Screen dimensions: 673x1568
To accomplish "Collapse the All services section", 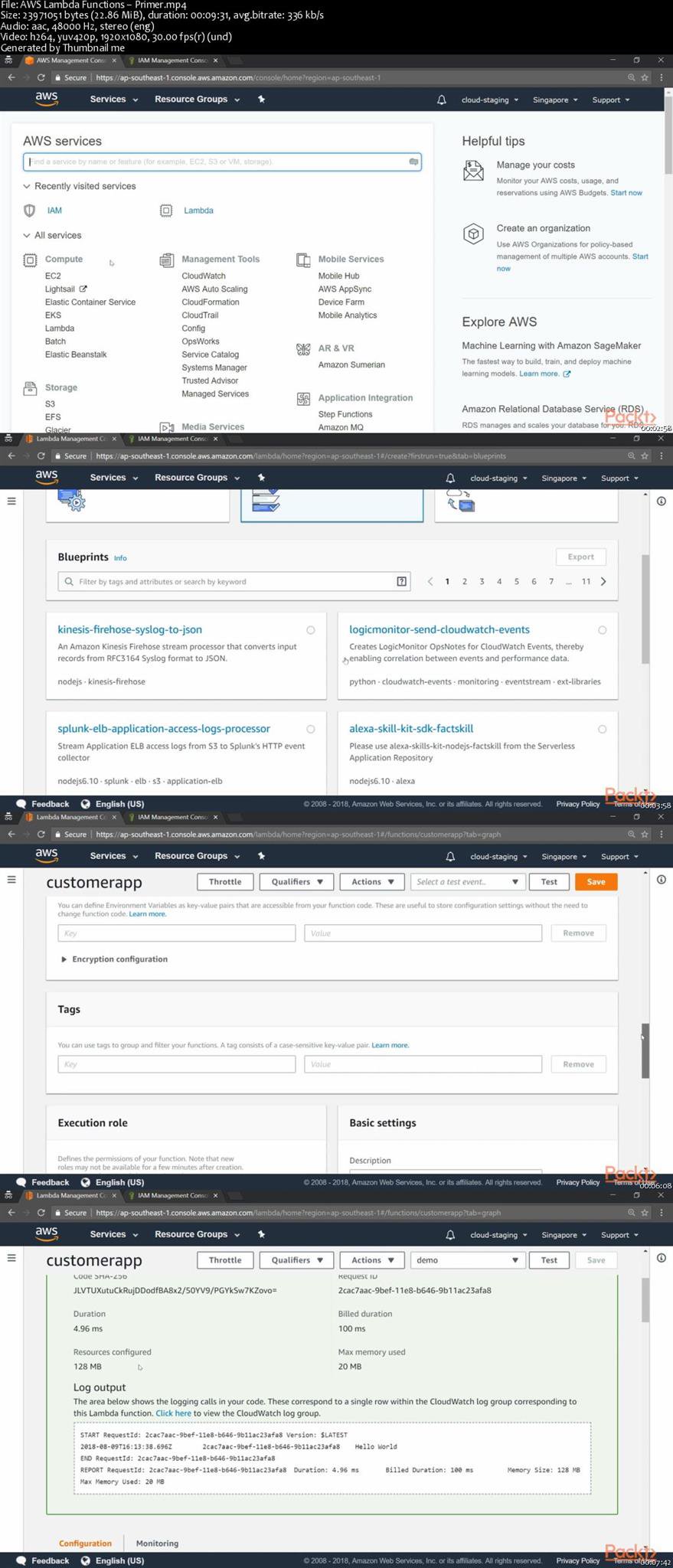I will (x=52, y=235).
